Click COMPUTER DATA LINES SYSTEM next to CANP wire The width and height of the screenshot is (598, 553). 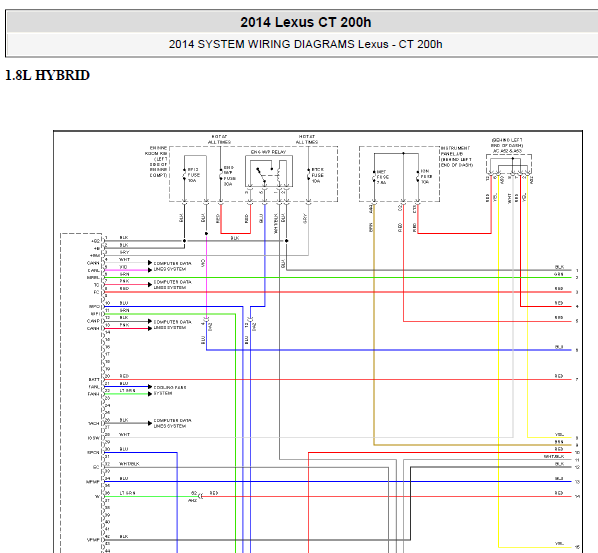172,325
